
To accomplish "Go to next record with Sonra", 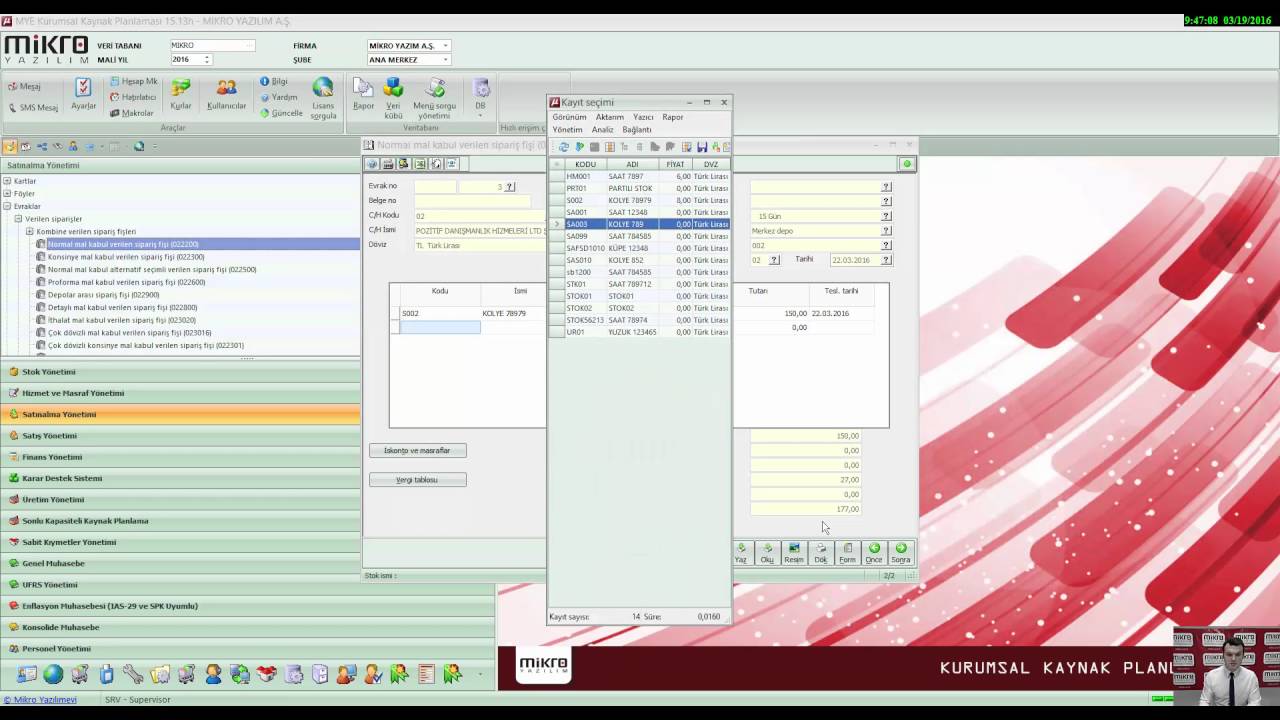I will click(x=901, y=553).
